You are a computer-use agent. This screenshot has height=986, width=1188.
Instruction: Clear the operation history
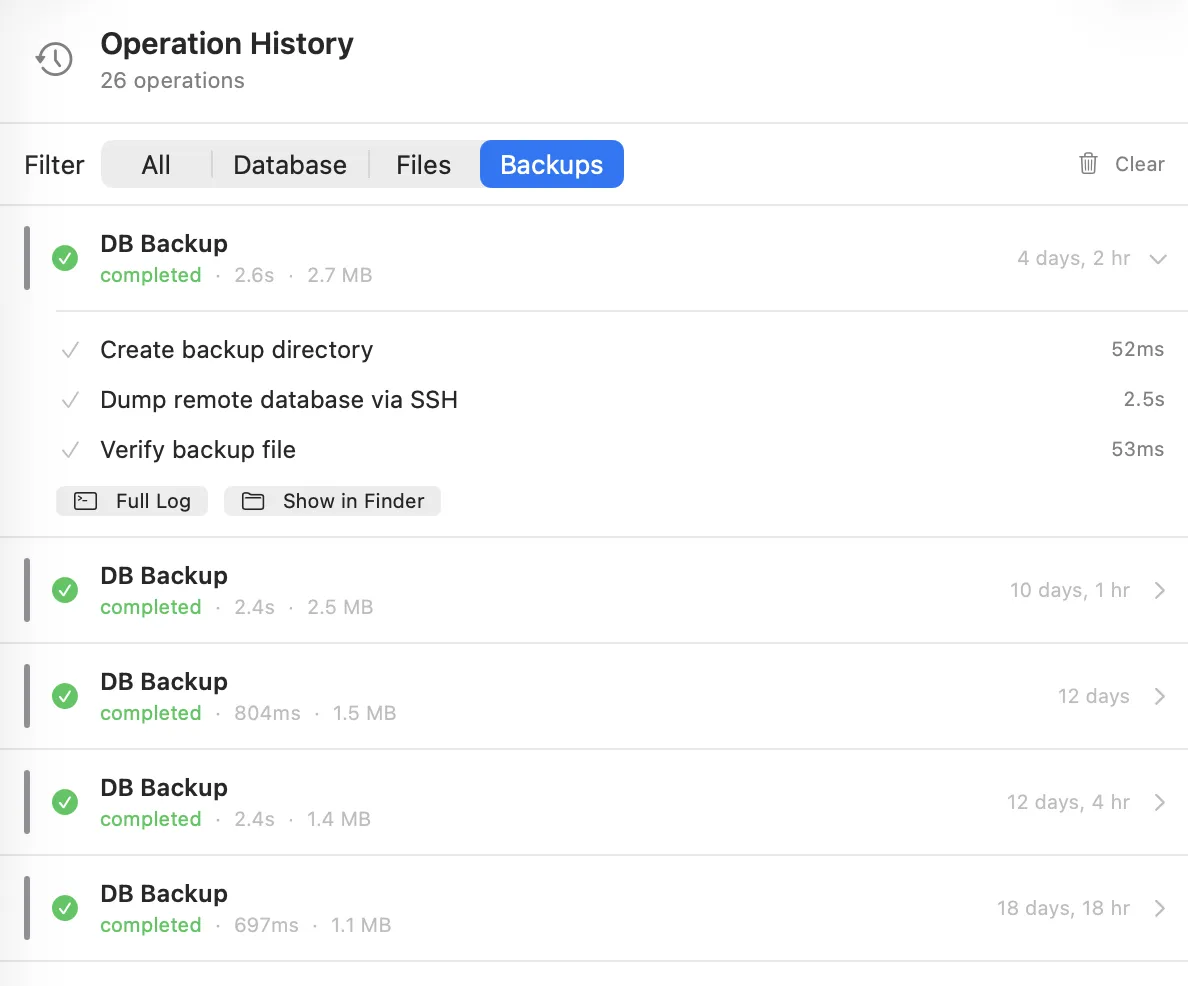pyautogui.click(x=1121, y=164)
